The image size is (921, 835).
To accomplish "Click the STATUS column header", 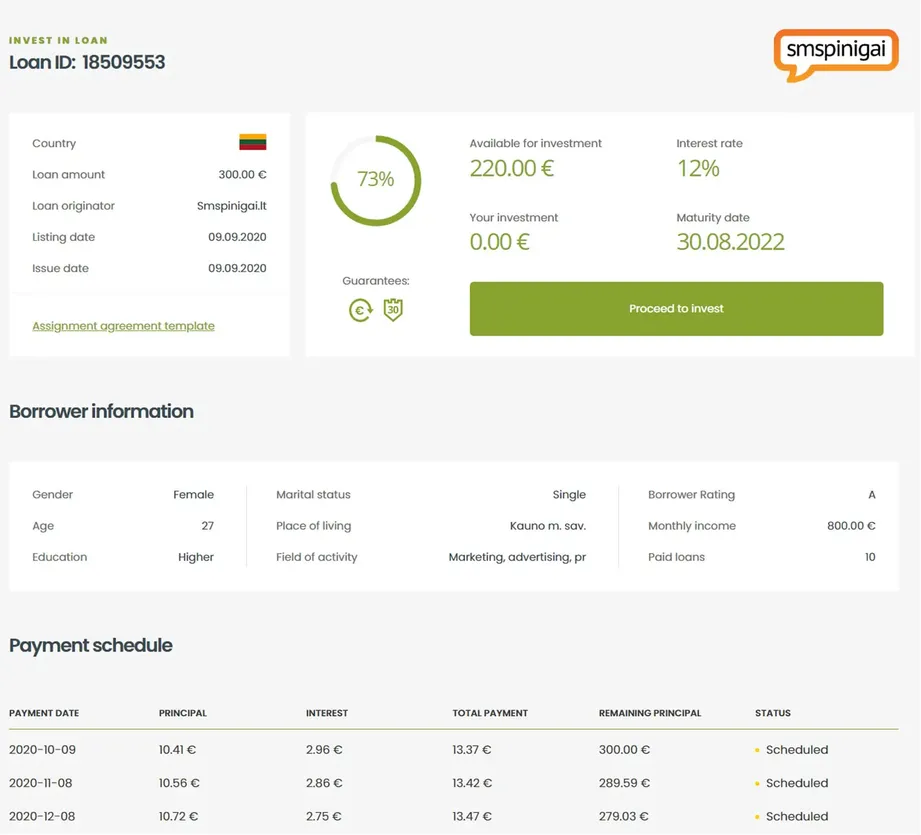I will (x=773, y=713).
